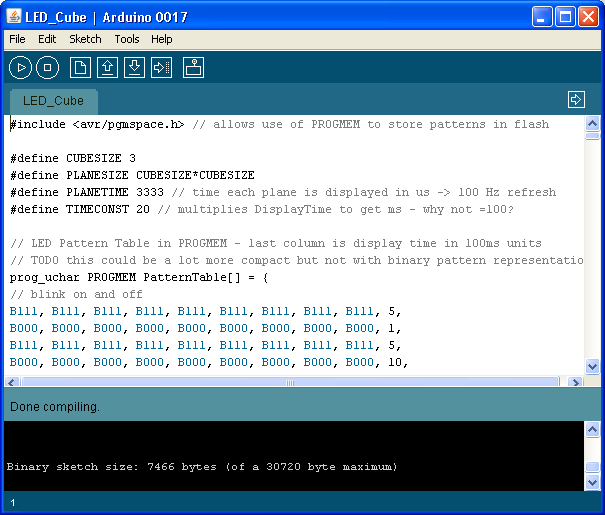Open the tab menu arrow button
Image resolution: width=605 pixels, height=515 pixels.
click(575, 99)
